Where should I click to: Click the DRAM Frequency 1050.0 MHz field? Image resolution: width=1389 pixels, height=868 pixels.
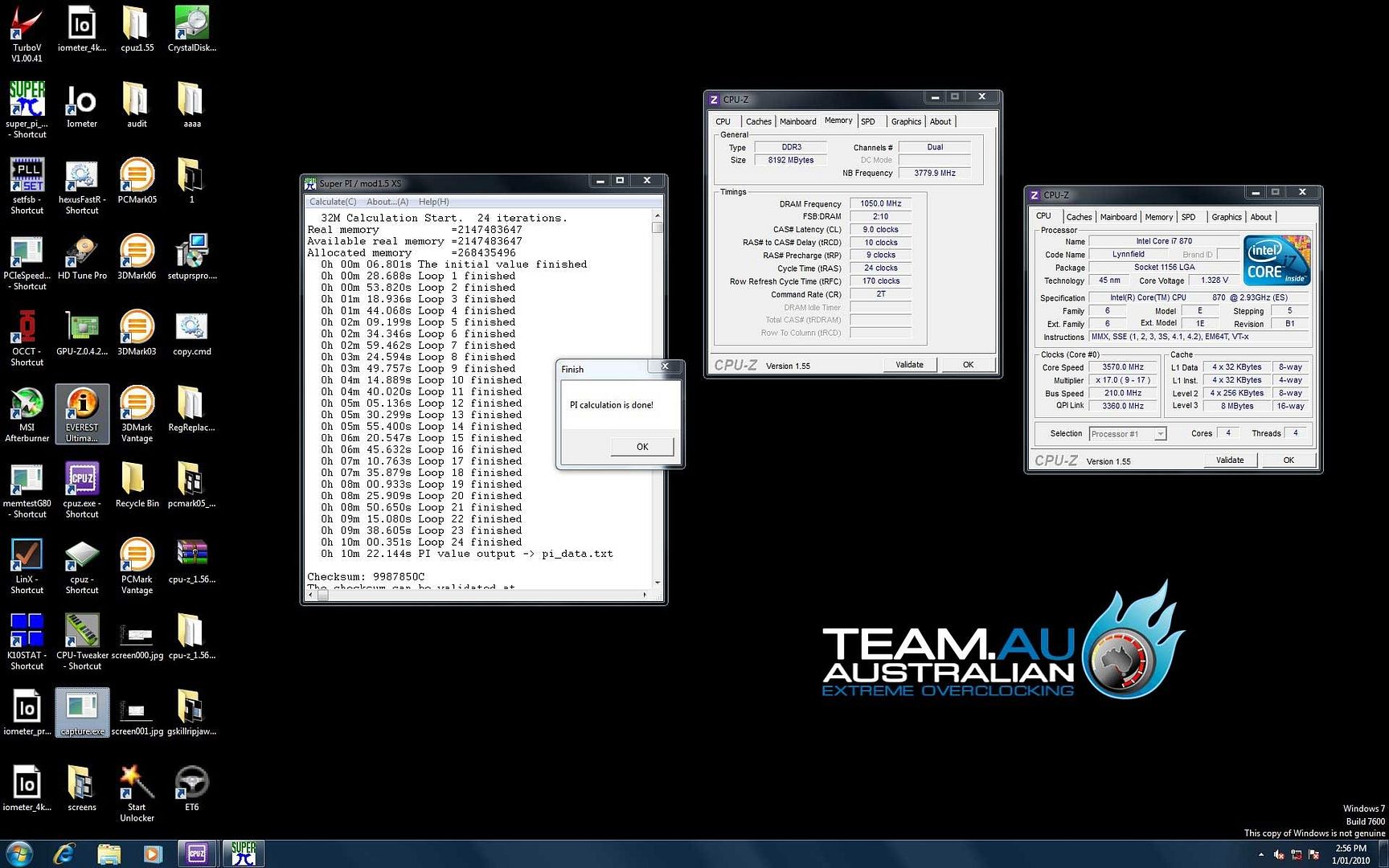[880, 204]
